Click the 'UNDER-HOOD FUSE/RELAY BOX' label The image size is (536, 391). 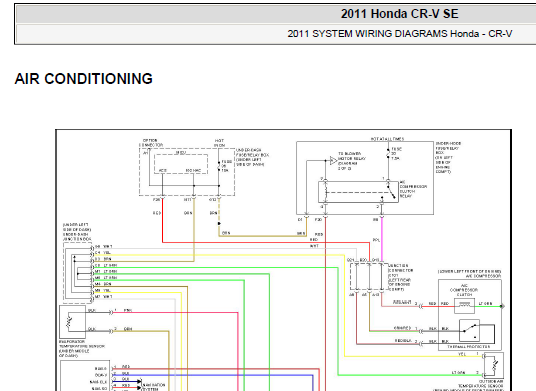tap(448, 157)
